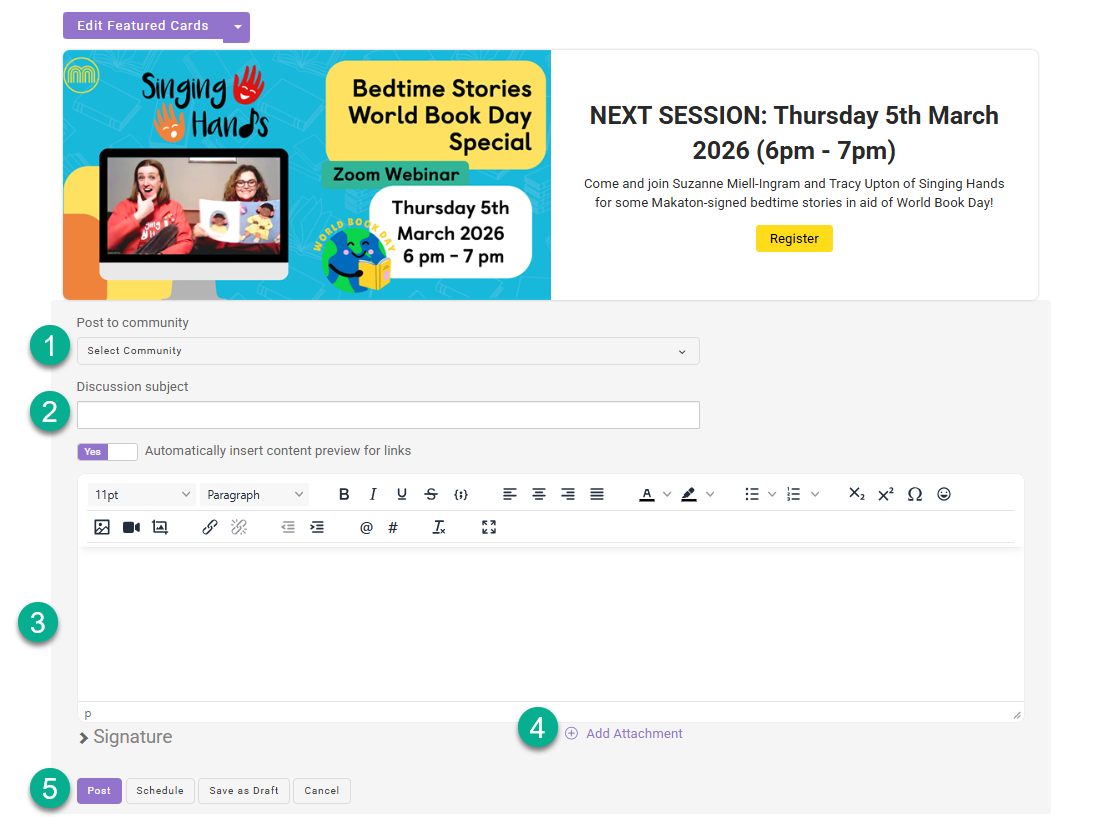Open bullet list style dropdown arrow

[772, 495]
